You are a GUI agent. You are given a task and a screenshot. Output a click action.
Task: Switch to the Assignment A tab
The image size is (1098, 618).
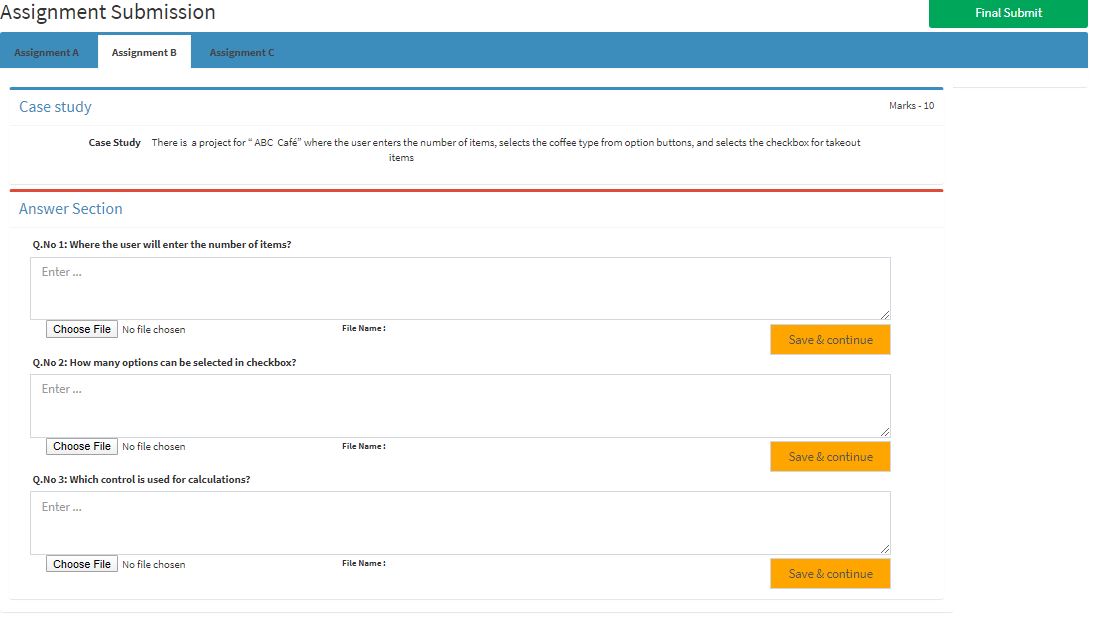(x=47, y=52)
